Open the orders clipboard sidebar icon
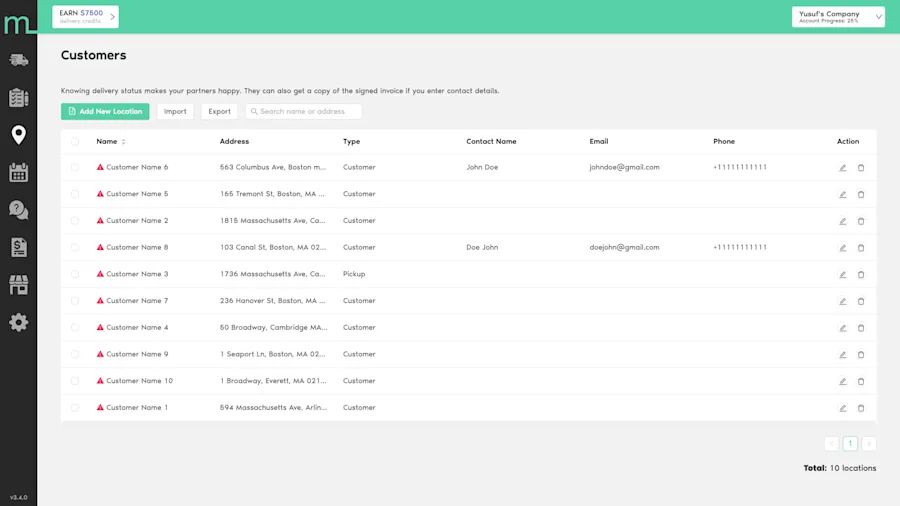 (18, 98)
